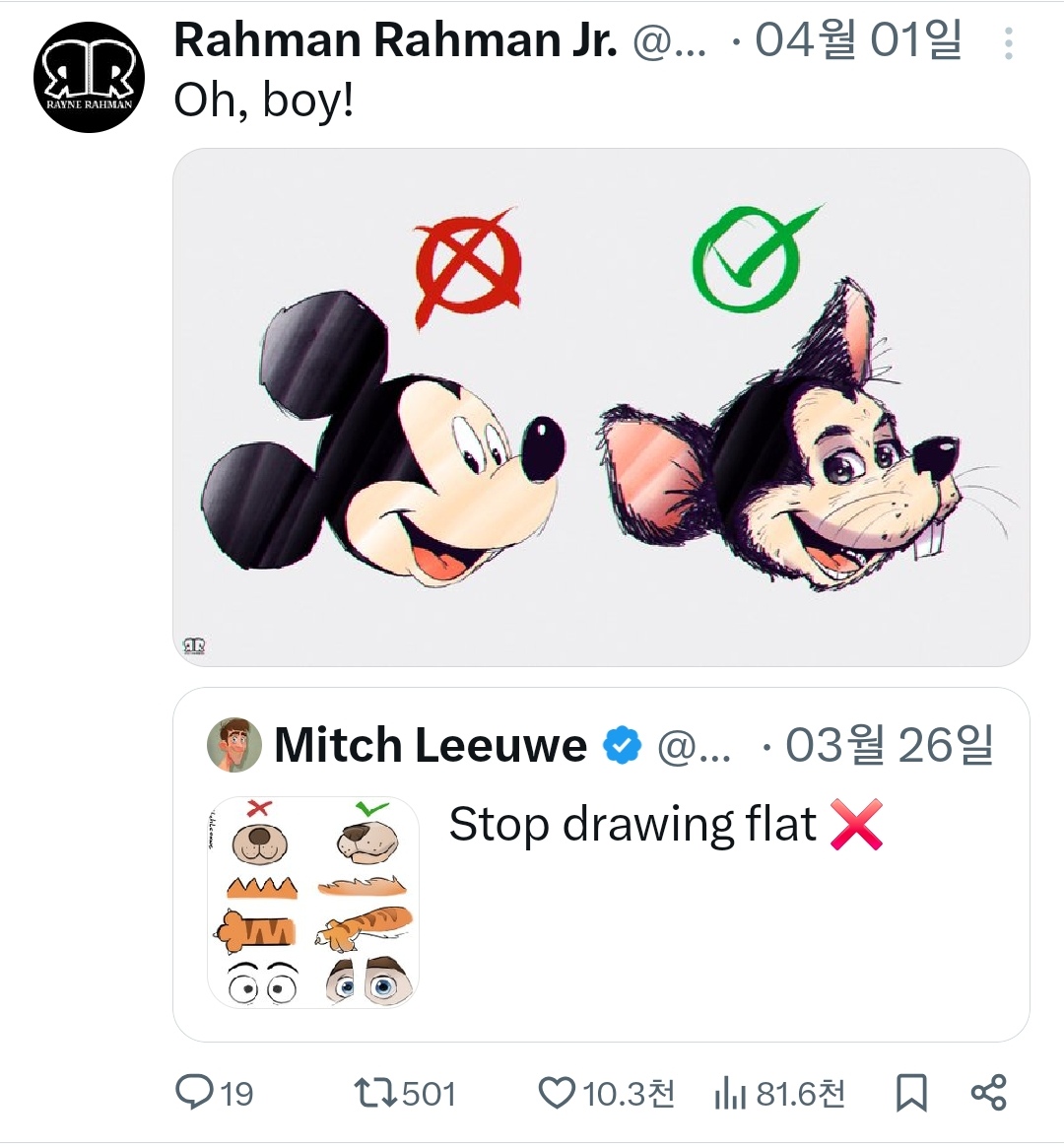
Task: Open quoted tweet "Stop drawing flat" text
Action: 632,825
